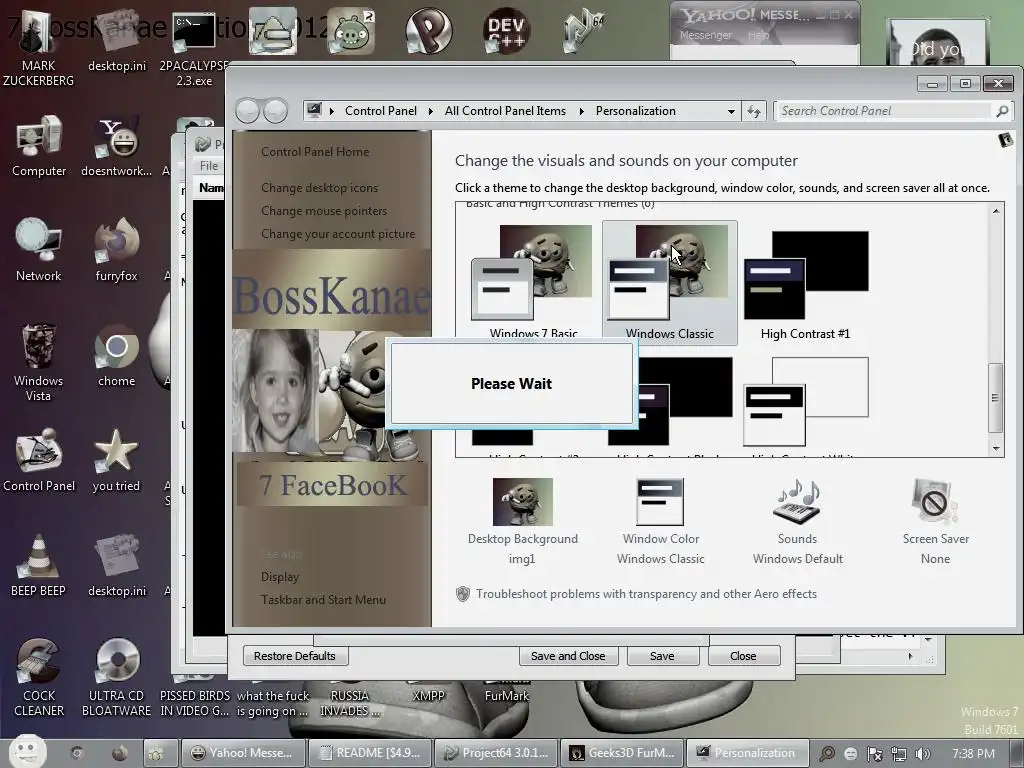This screenshot has height=768, width=1024.
Task: Click theme list scroll up arrow
Action: pos(995,211)
